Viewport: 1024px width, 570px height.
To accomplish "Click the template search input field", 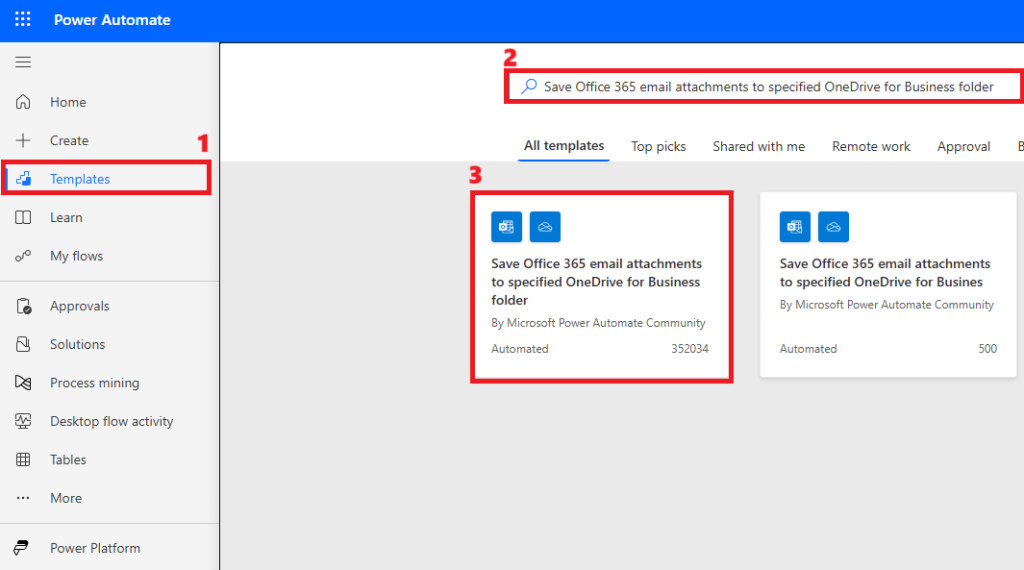I will [x=768, y=87].
